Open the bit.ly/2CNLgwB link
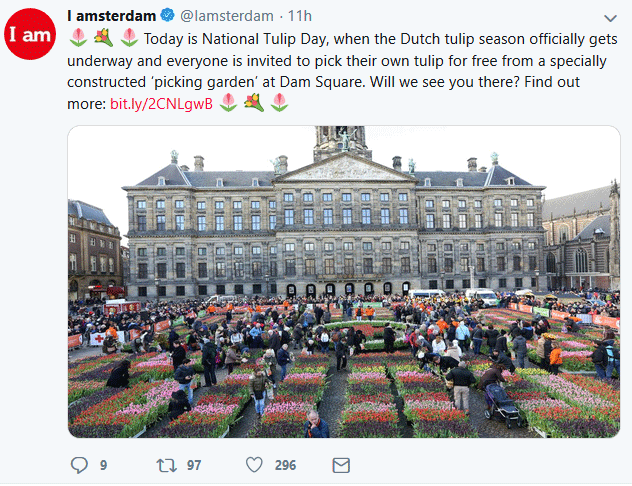The image size is (632, 486). (x=160, y=103)
